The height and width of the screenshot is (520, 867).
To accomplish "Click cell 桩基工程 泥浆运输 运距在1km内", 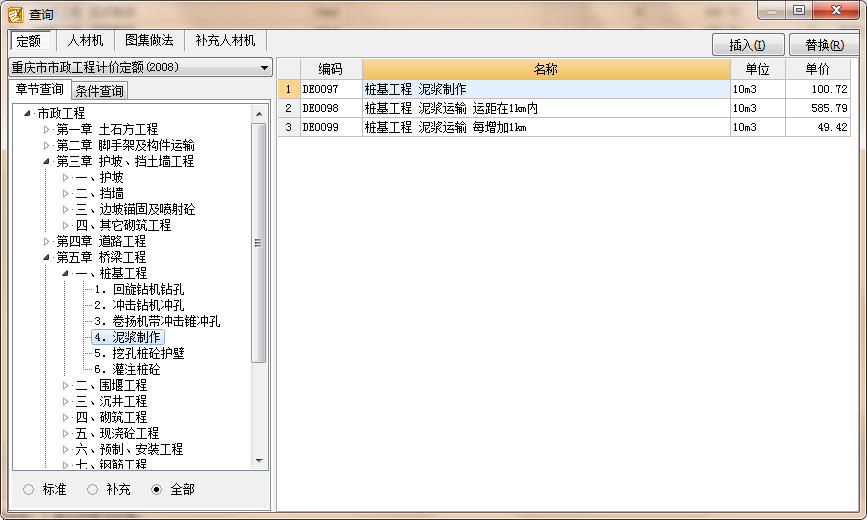I will [x=546, y=108].
